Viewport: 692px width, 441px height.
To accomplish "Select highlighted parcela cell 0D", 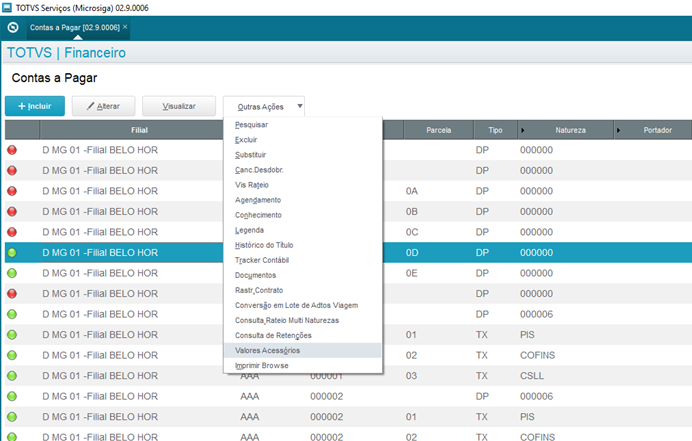I will pos(412,253).
